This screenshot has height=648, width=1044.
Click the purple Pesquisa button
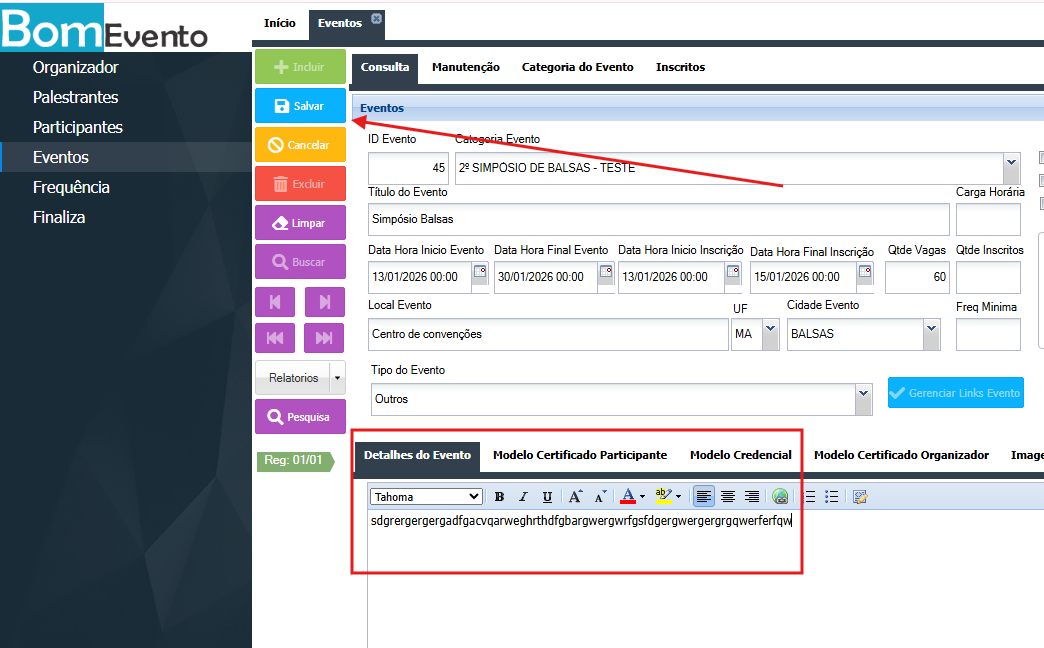pyautogui.click(x=300, y=417)
